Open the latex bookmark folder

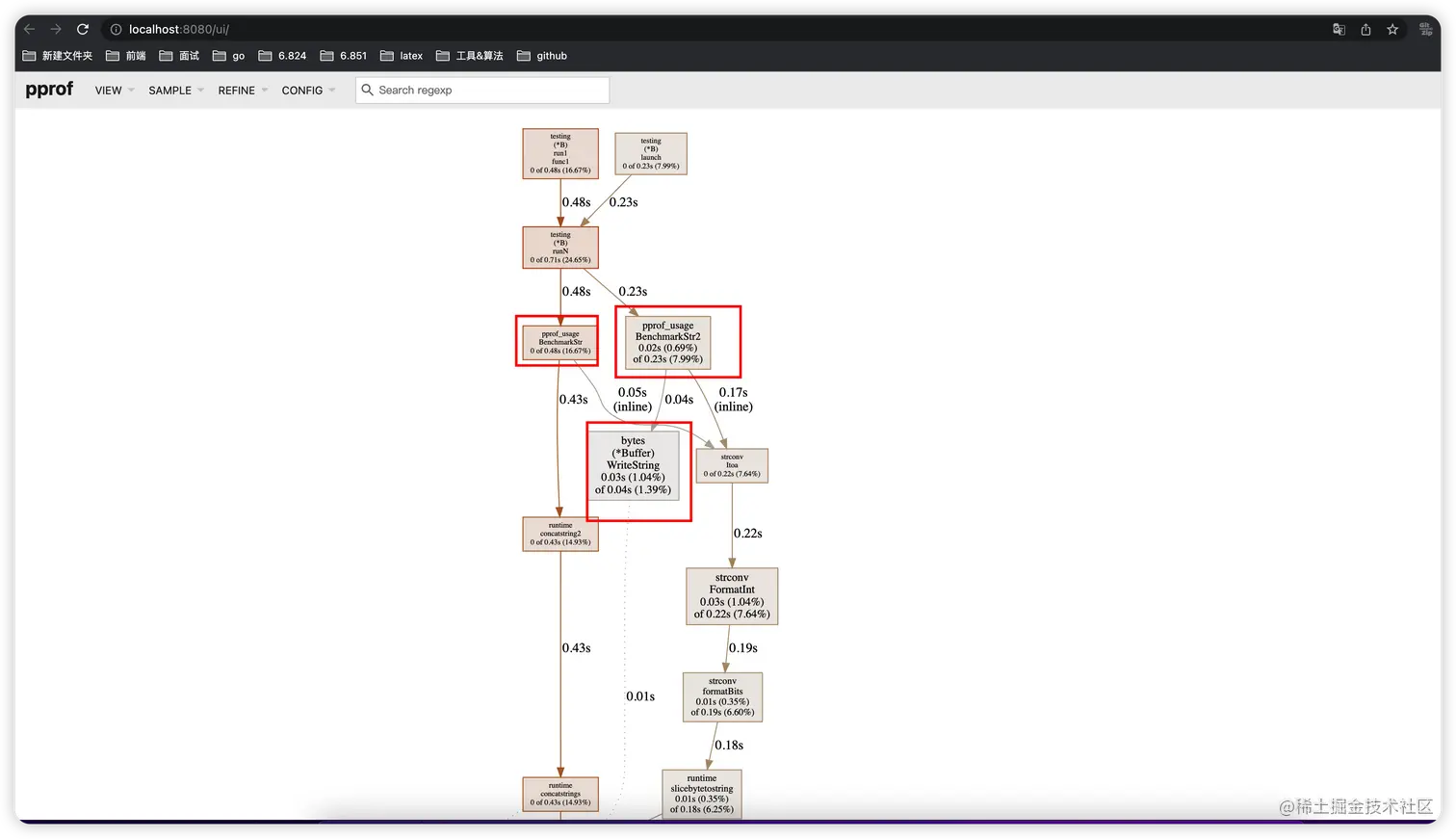point(402,56)
